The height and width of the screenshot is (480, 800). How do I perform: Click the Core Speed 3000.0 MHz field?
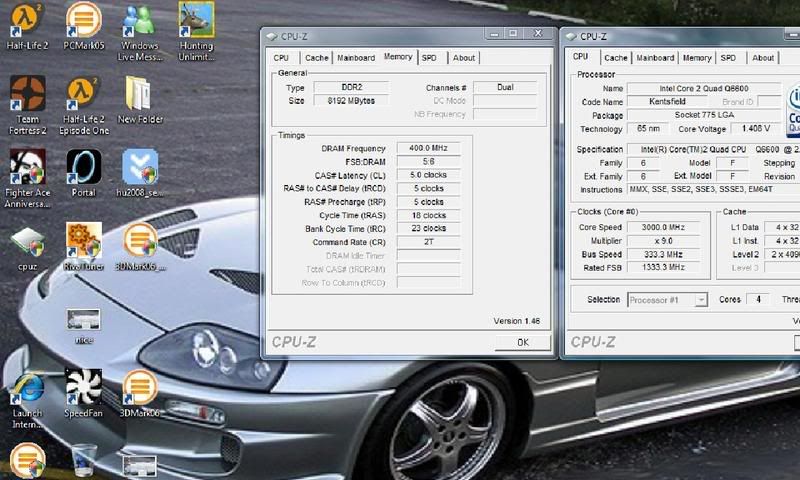point(663,227)
